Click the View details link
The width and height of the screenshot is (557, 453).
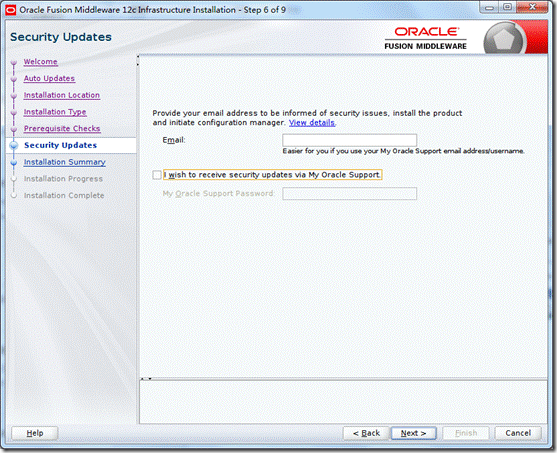point(312,123)
